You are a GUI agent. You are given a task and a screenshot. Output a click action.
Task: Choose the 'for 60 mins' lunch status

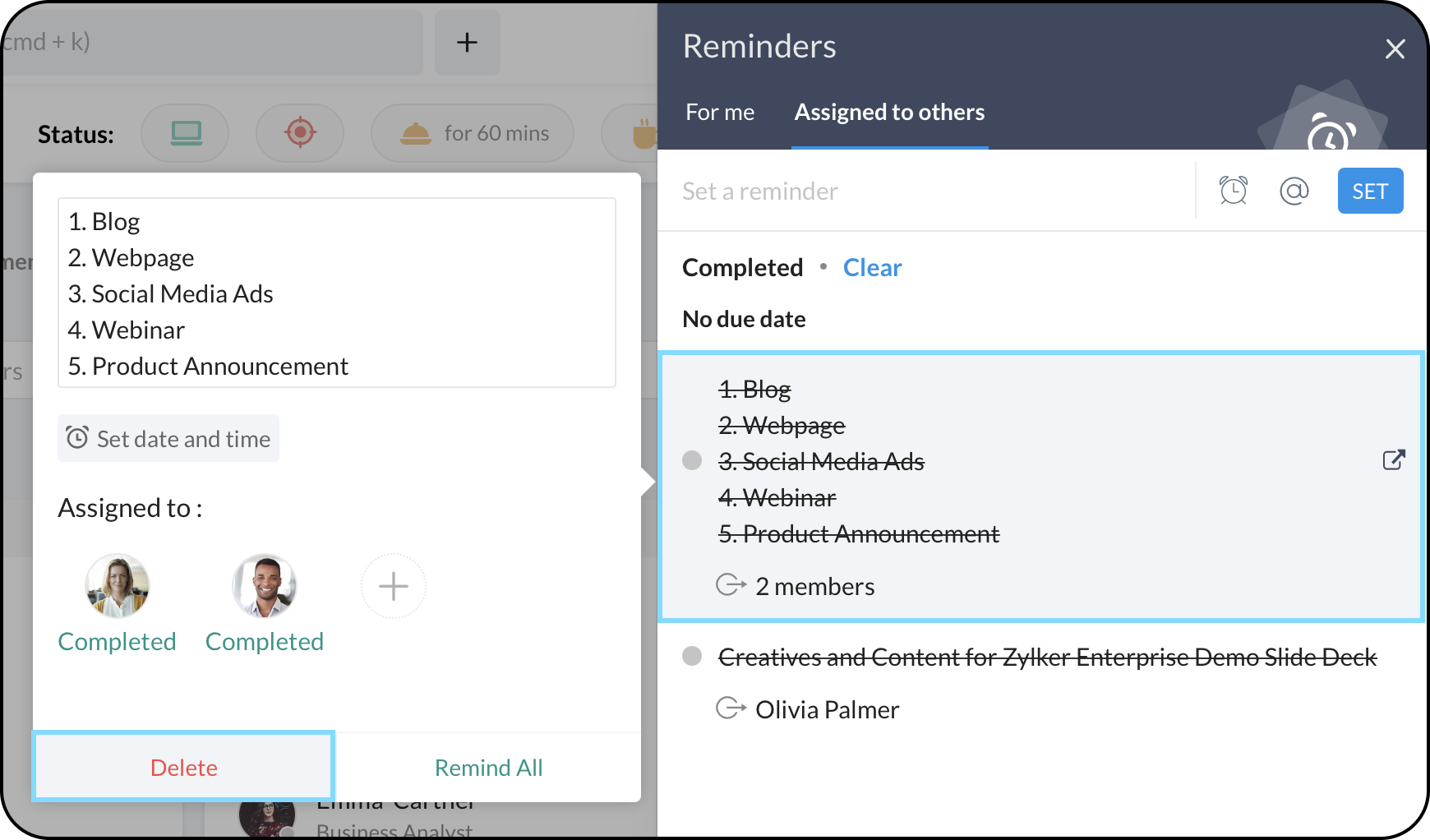pos(473,133)
